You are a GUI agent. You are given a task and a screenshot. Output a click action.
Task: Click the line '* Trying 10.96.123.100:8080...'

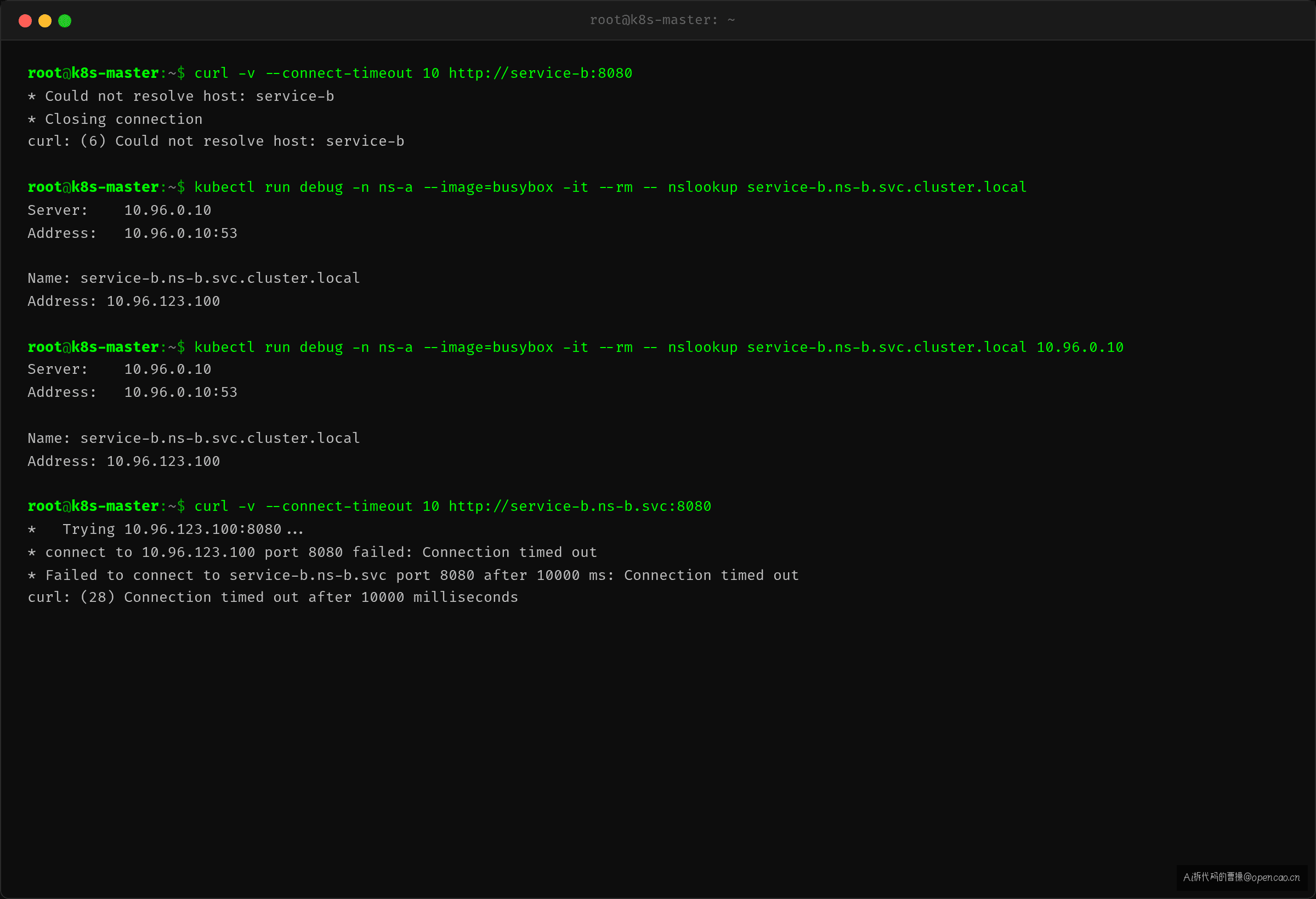point(166,530)
